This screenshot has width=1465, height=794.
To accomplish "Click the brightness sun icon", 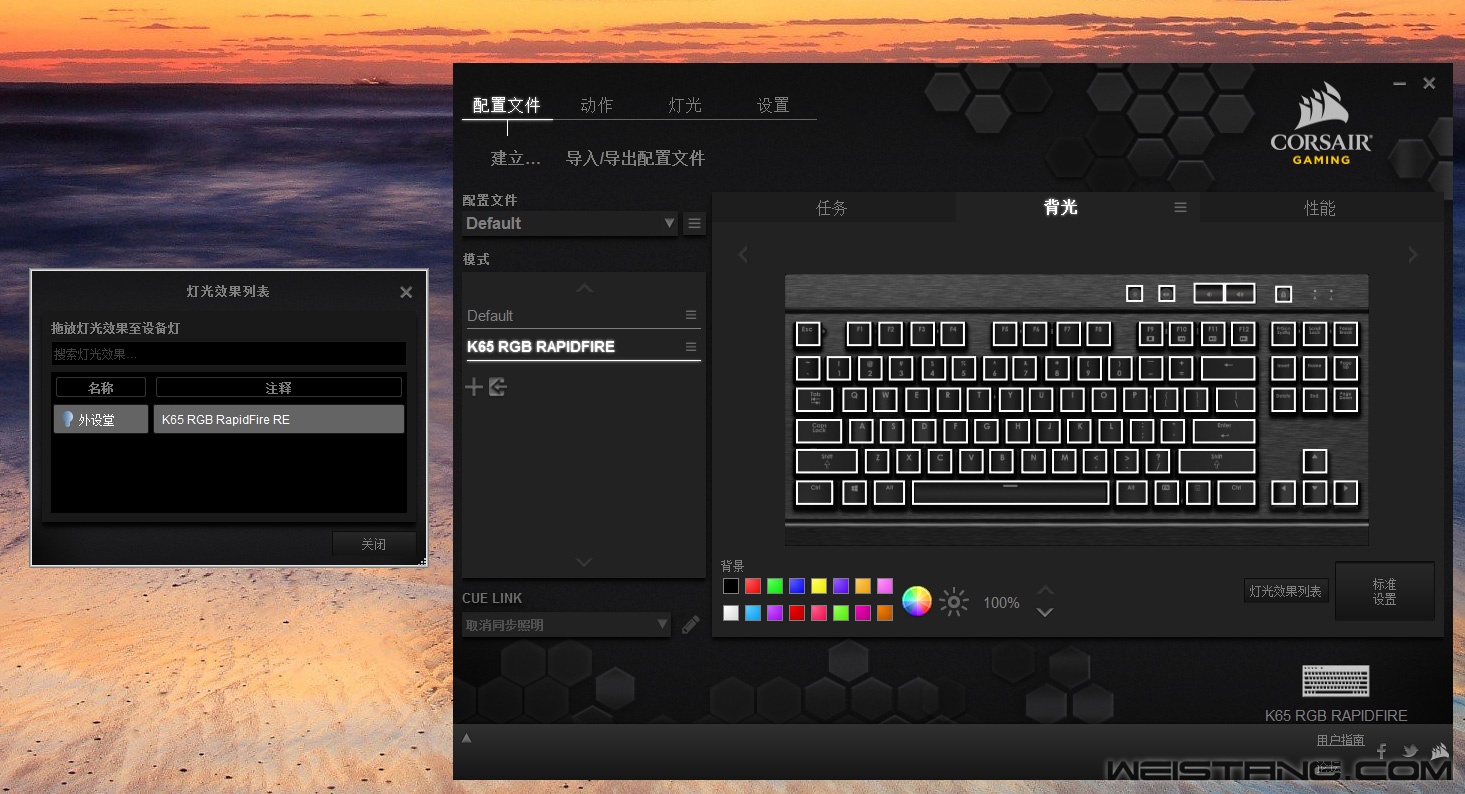I will 954,602.
